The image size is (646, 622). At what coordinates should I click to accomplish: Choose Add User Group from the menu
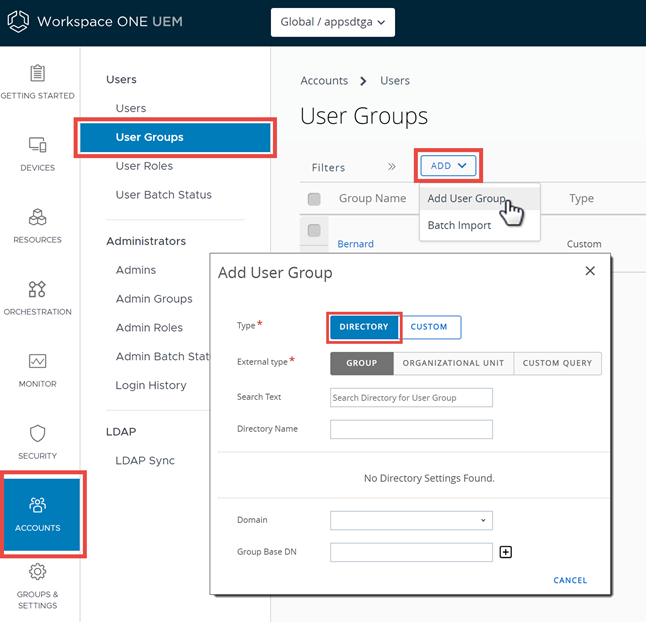point(480,199)
